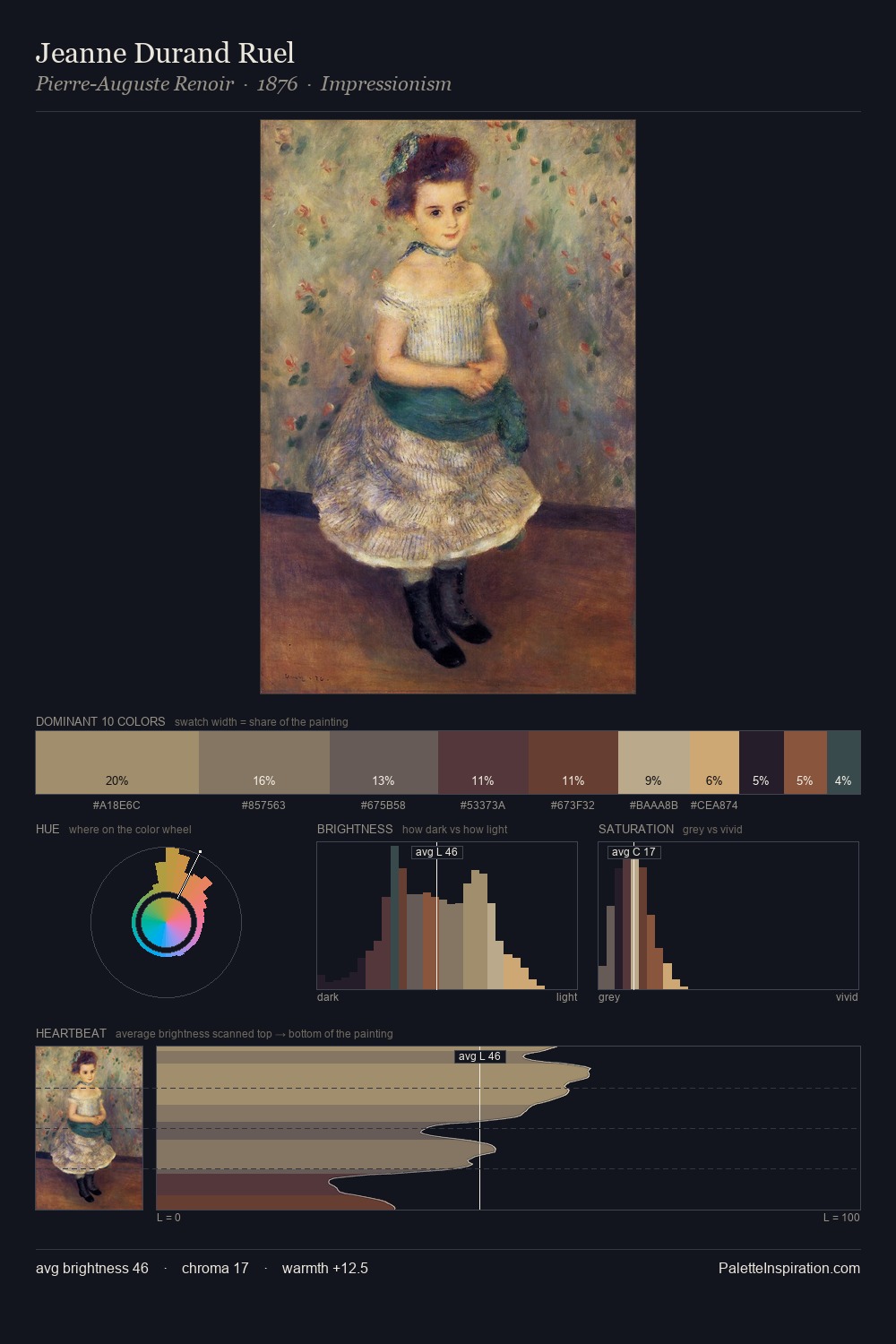Click hex code #857563
The width and height of the screenshot is (896, 1344).
pos(263,806)
